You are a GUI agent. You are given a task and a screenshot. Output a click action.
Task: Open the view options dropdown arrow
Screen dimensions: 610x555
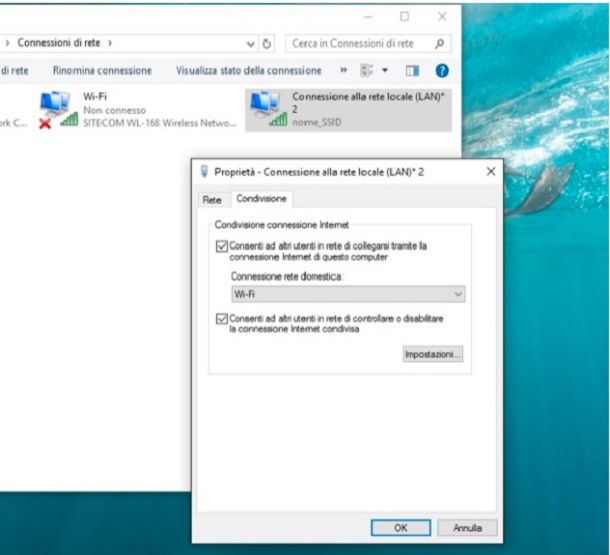click(x=385, y=70)
